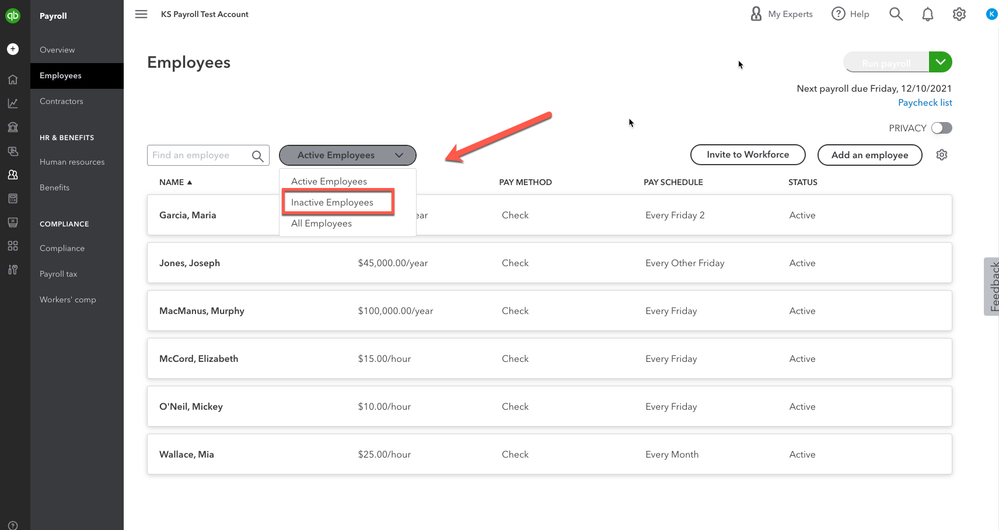Toggle the PRIVACY switch
The width and height of the screenshot is (999, 530).
pyautogui.click(x=942, y=128)
